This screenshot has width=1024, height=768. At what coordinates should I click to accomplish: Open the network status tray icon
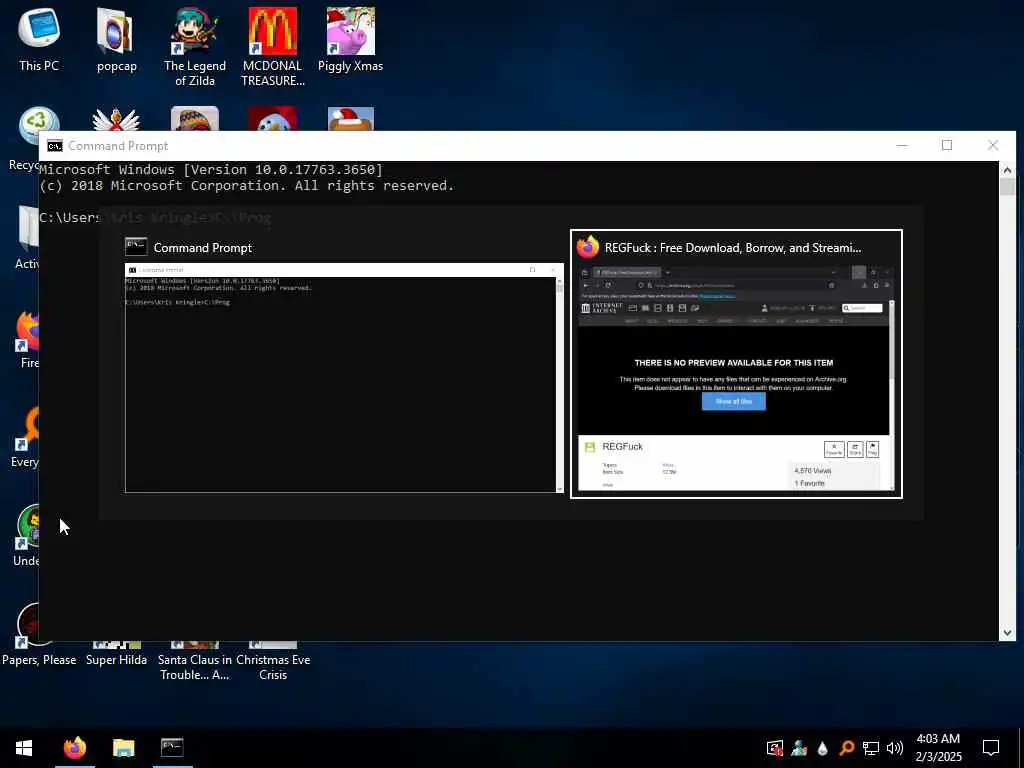871,748
